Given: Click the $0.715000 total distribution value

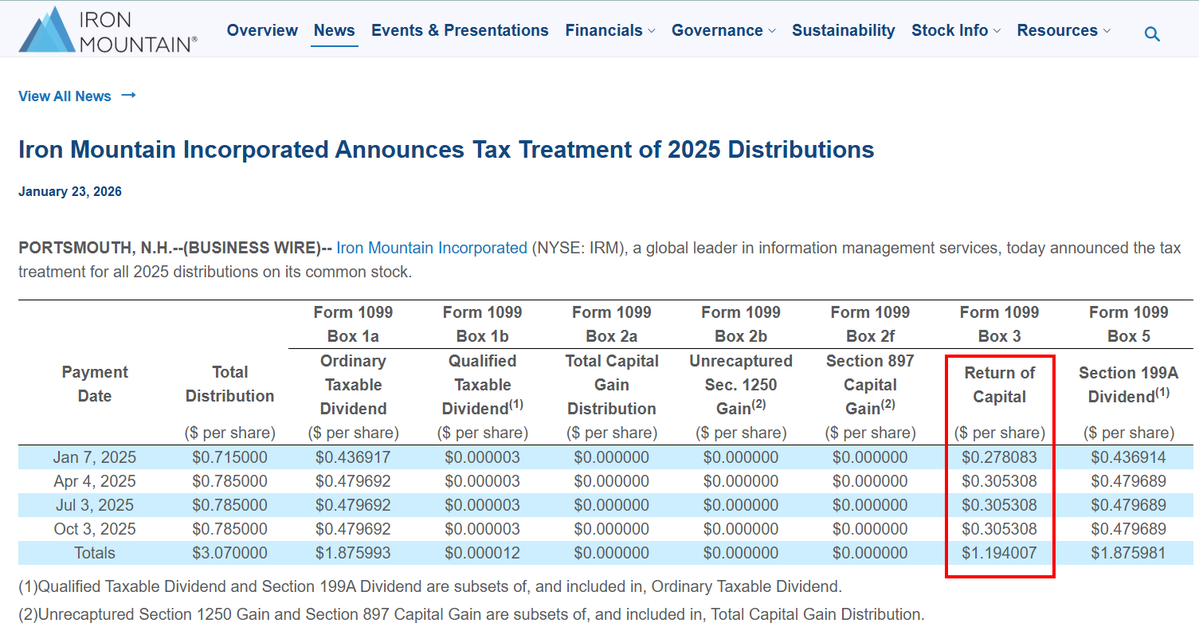Looking at the screenshot, I should [229, 457].
